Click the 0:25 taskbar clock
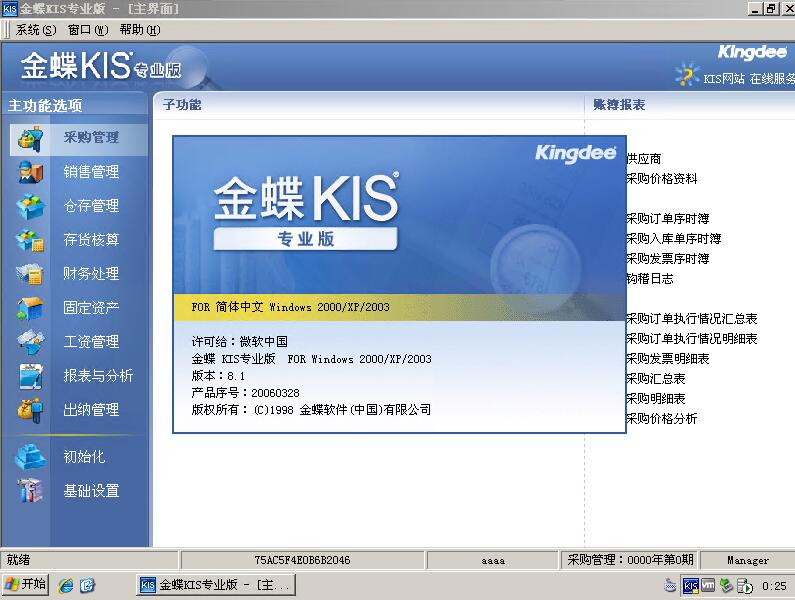795x600 pixels. [774, 586]
